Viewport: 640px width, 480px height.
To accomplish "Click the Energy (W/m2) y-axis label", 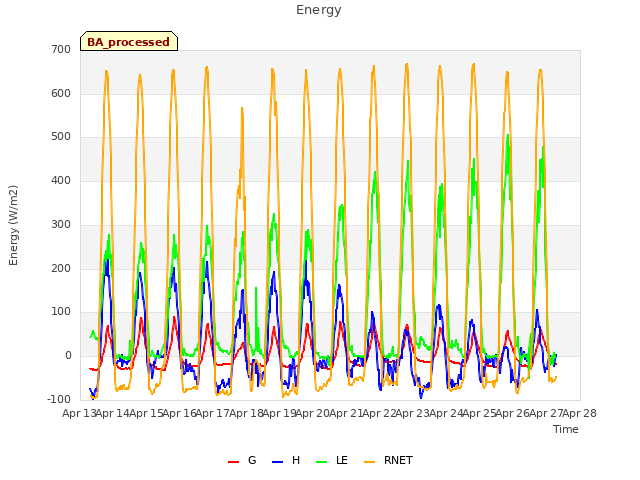I will click(13, 225).
